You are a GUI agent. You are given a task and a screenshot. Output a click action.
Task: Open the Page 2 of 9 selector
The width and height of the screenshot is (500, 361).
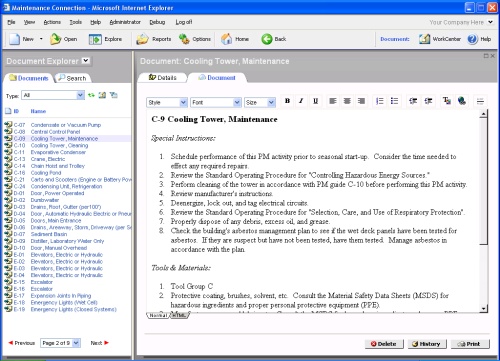(x=60, y=343)
